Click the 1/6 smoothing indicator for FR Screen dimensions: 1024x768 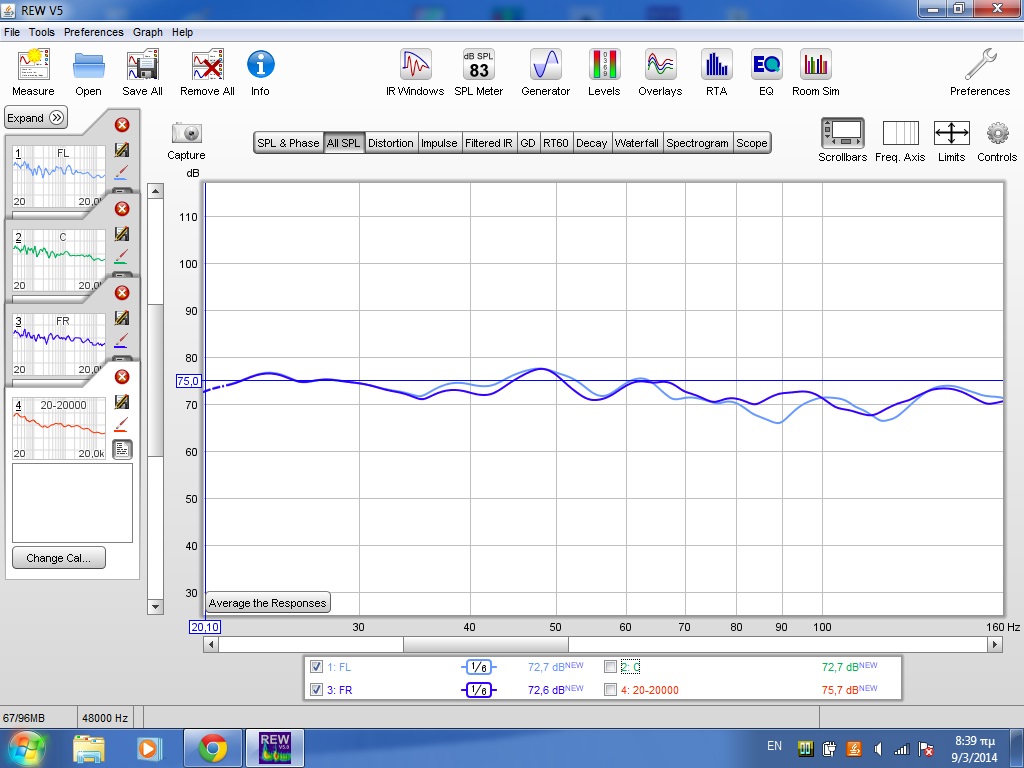point(479,690)
